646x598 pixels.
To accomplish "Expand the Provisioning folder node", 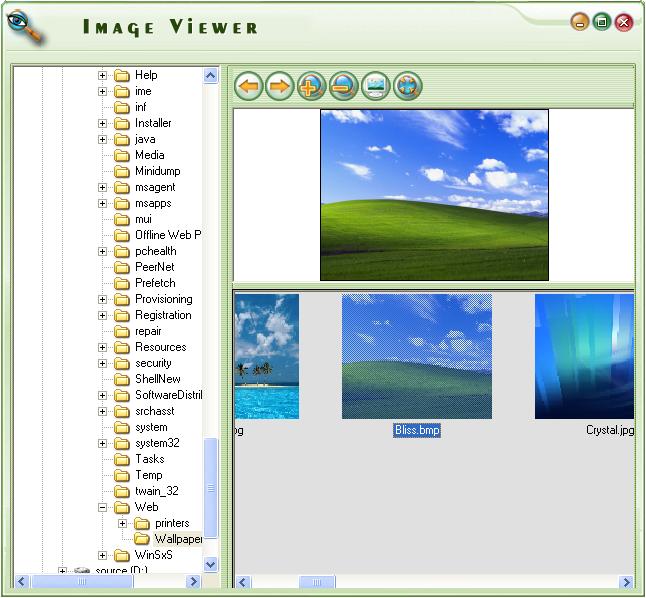I will pos(102,300).
